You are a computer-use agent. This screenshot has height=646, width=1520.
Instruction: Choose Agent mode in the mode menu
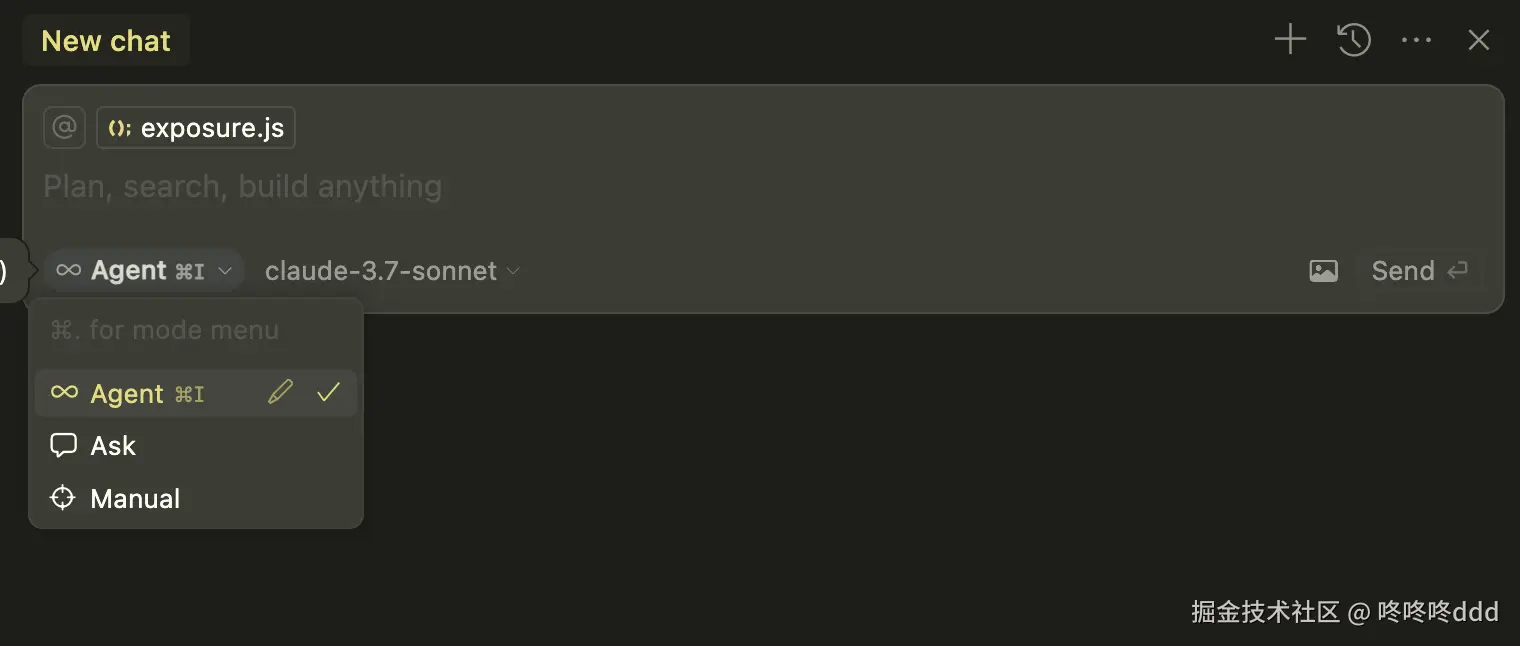127,394
